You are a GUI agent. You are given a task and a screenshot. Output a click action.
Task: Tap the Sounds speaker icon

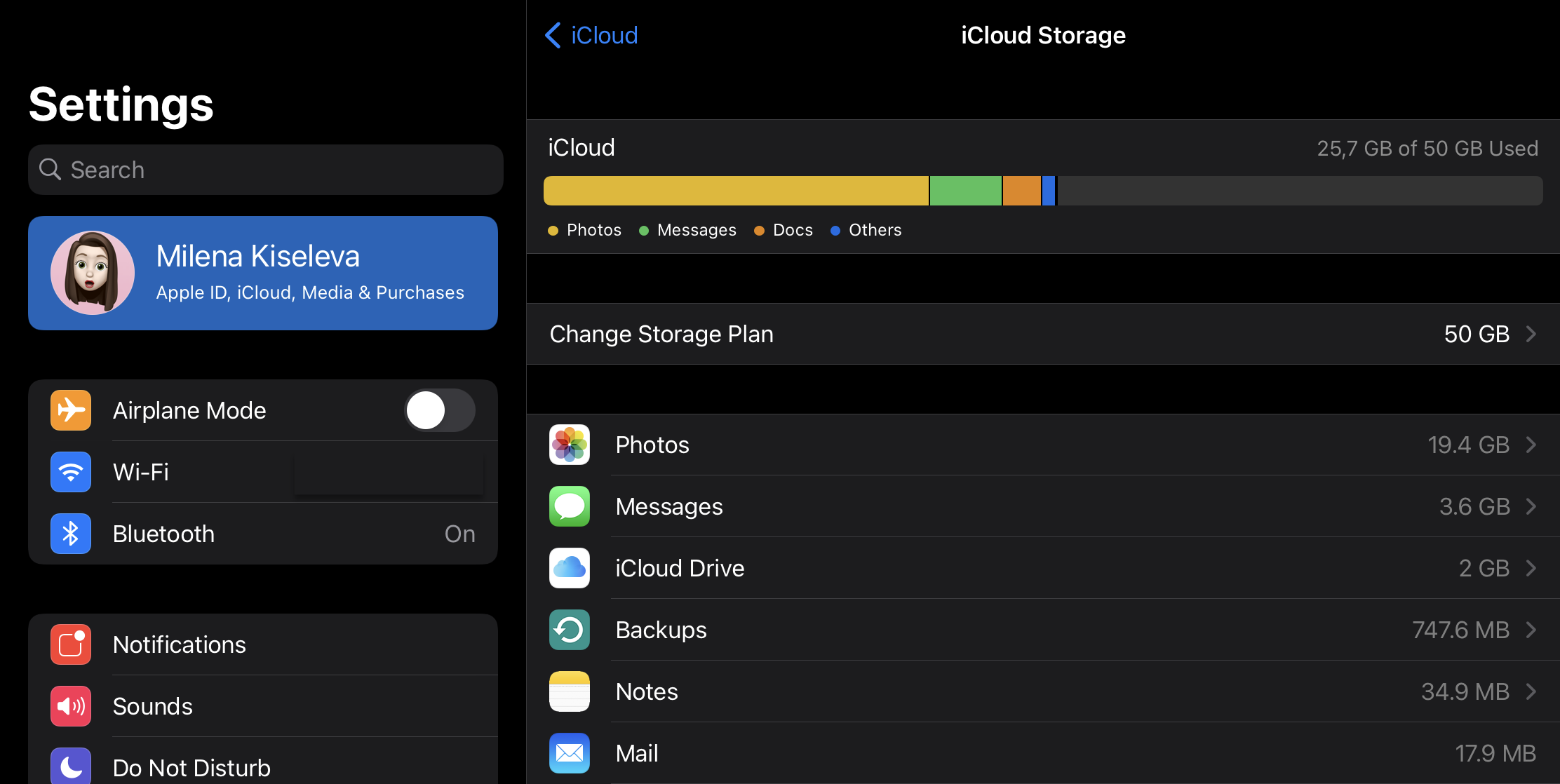click(x=71, y=706)
